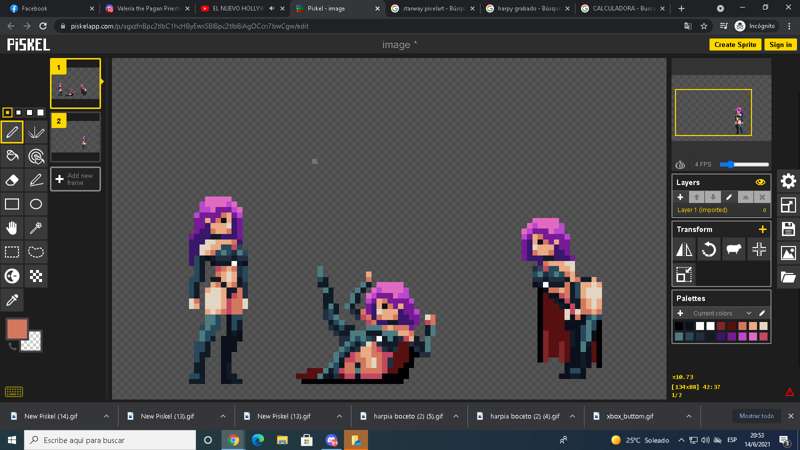800x450 pixels.
Task: Open the primary color swatch picker
Action: (x=17, y=329)
